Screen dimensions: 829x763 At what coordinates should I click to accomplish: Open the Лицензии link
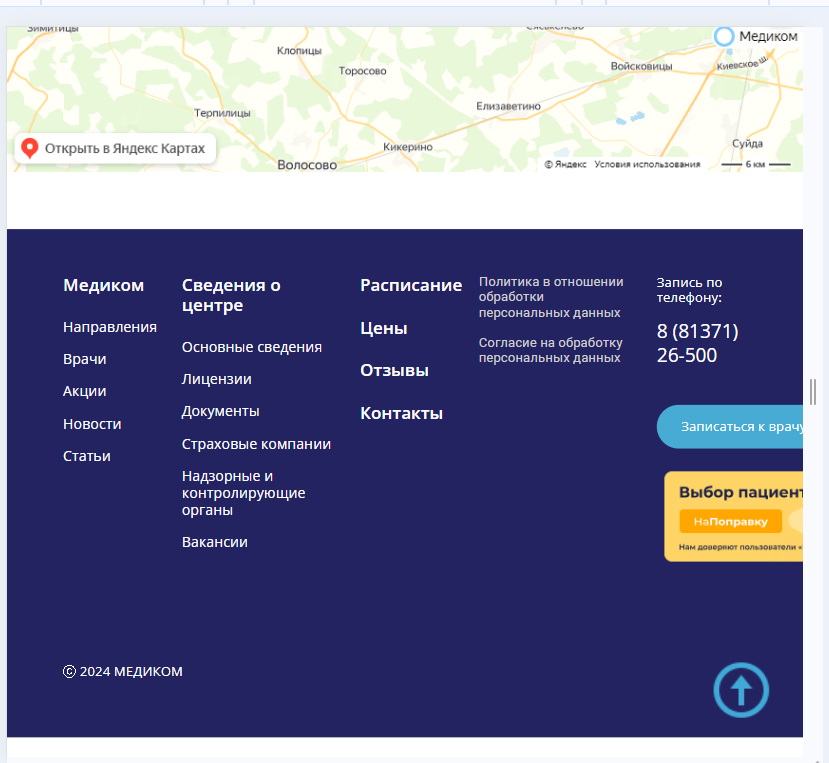click(x=217, y=379)
